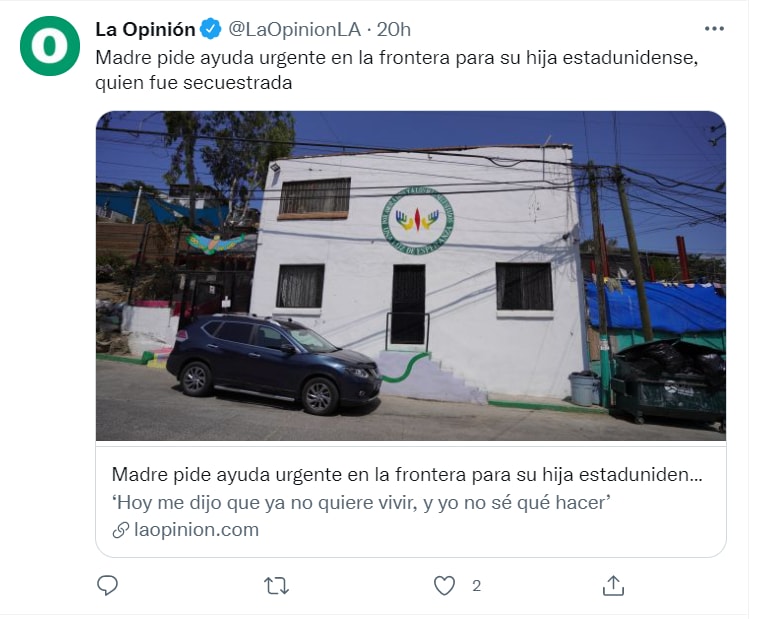Click the laopinion.com link icon
The height and width of the screenshot is (619, 757).
point(120,530)
